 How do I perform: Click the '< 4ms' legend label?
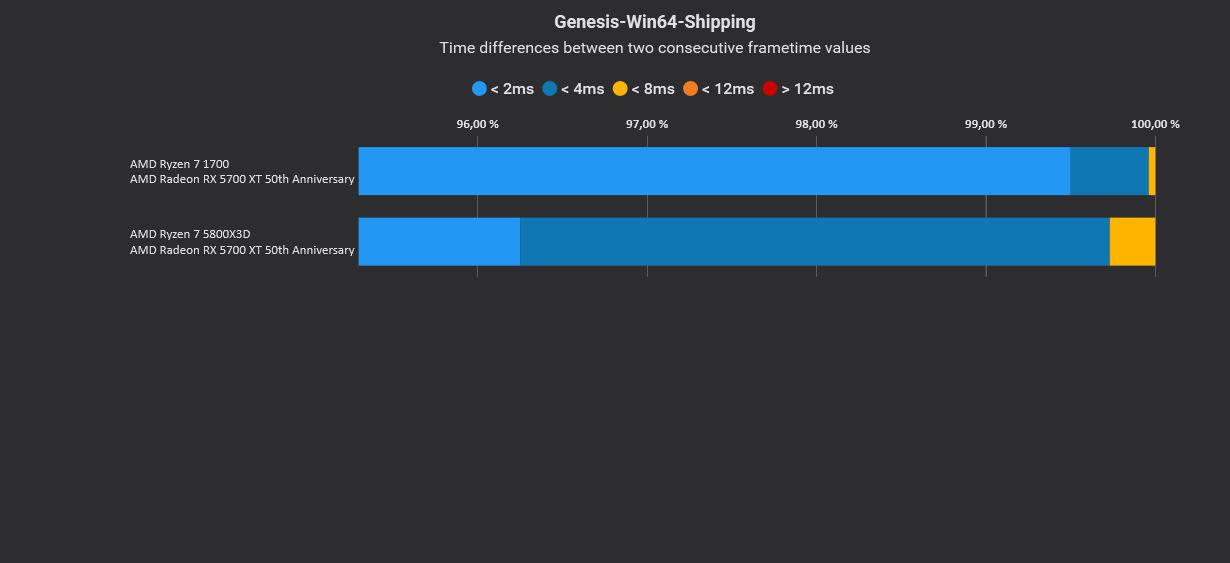pos(582,89)
